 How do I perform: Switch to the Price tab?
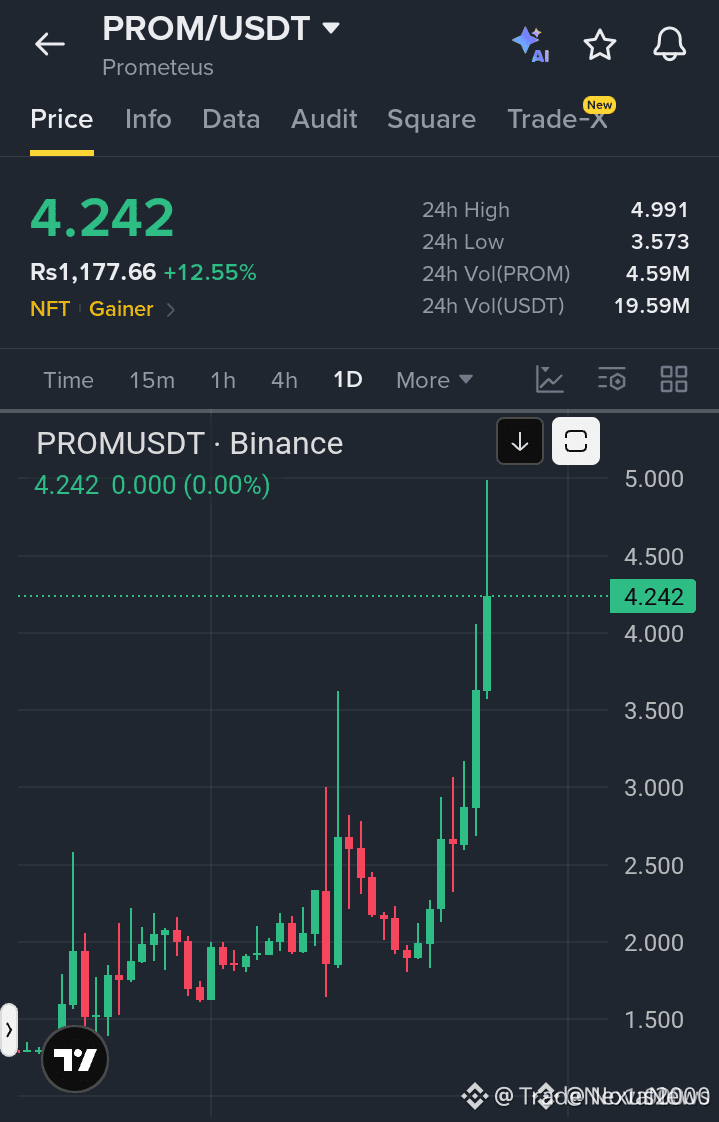tap(62, 119)
